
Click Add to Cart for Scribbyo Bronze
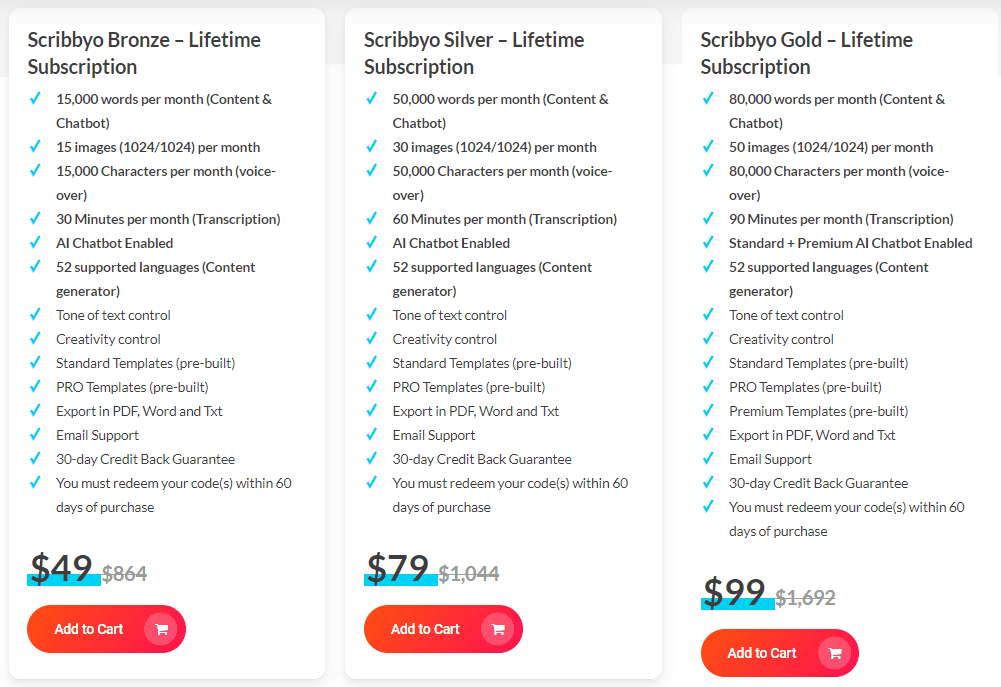87,629
